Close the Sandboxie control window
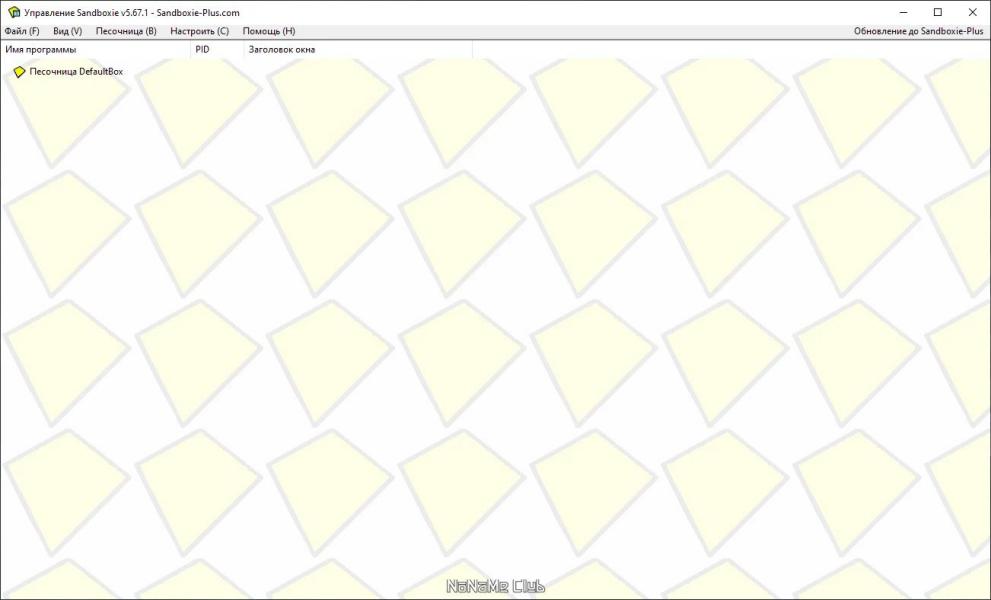The image size is (991, 600). (x=973, y=12)
